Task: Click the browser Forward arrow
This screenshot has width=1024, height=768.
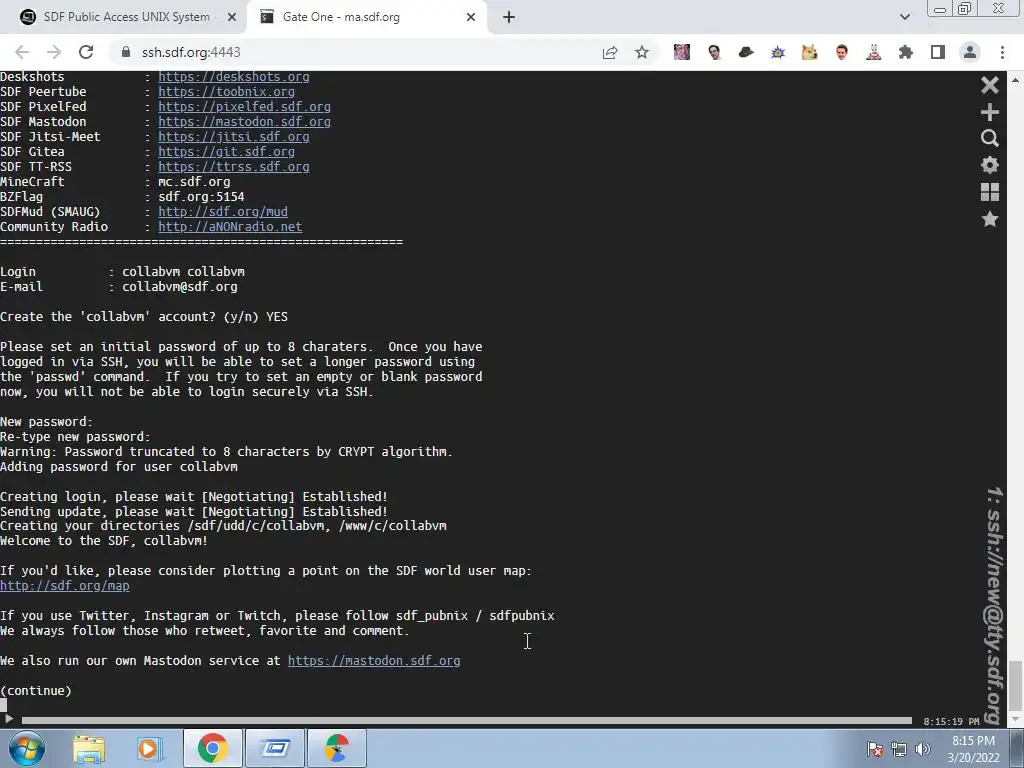Action: pos(54,52)
